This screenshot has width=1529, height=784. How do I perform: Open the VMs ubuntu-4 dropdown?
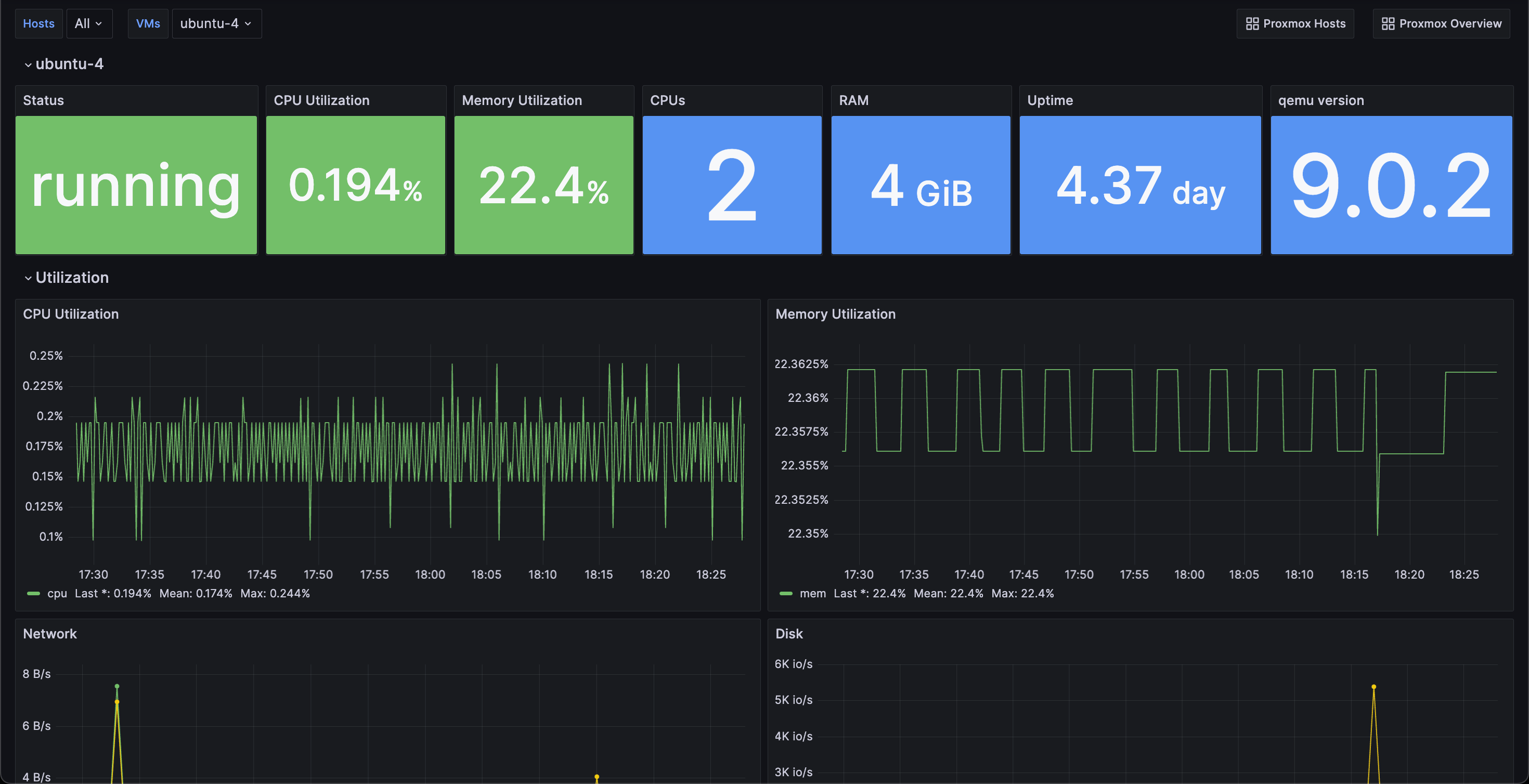click(216, 24)
